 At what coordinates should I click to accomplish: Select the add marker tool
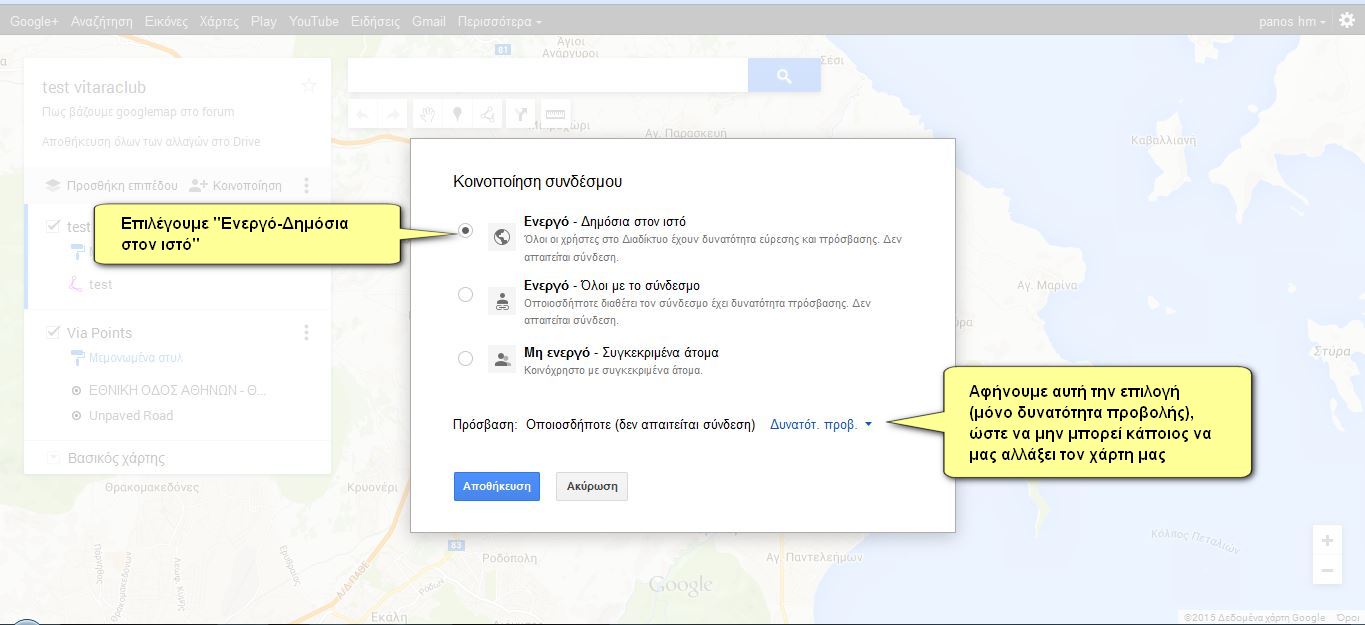coord(457,114)
